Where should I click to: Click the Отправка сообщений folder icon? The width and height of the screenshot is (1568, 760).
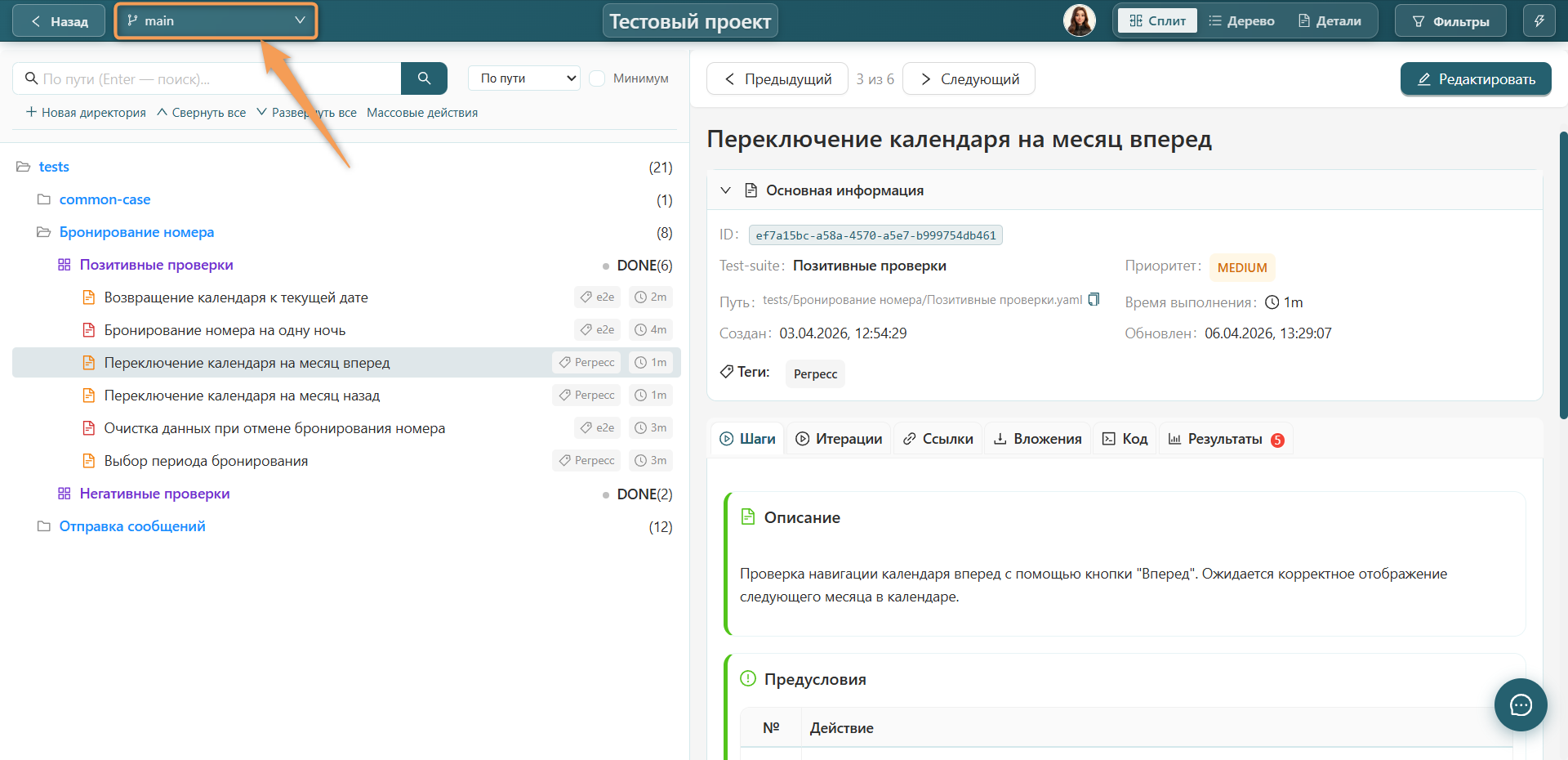44,526
